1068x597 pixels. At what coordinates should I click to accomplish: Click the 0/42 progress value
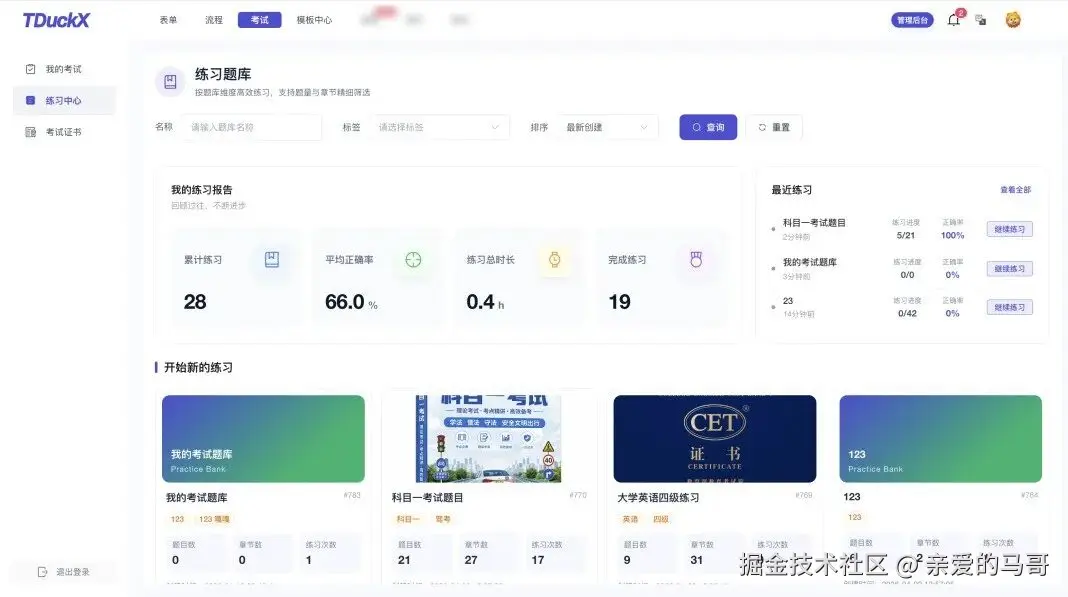click(x=907, y=313)
